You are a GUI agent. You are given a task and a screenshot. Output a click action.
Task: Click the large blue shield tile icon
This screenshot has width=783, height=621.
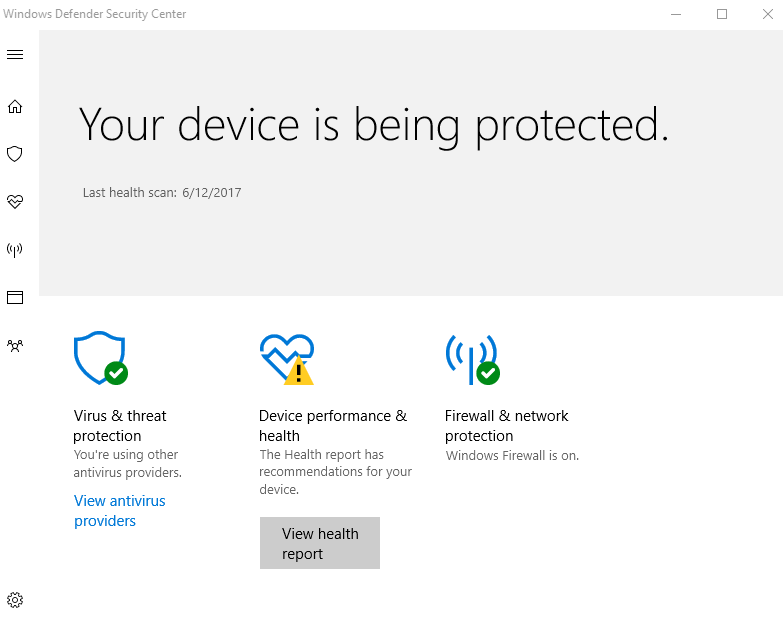[x=99, y=358]
